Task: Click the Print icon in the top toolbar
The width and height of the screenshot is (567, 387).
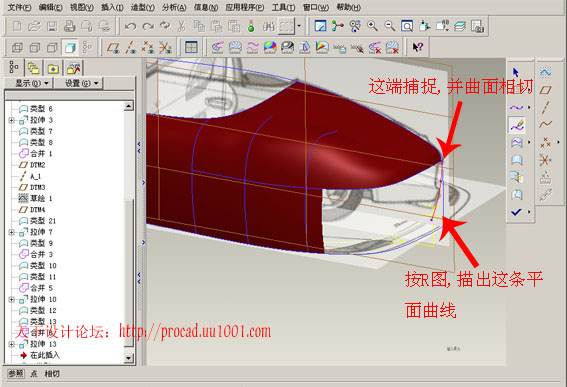Action: tap(69, 26)
